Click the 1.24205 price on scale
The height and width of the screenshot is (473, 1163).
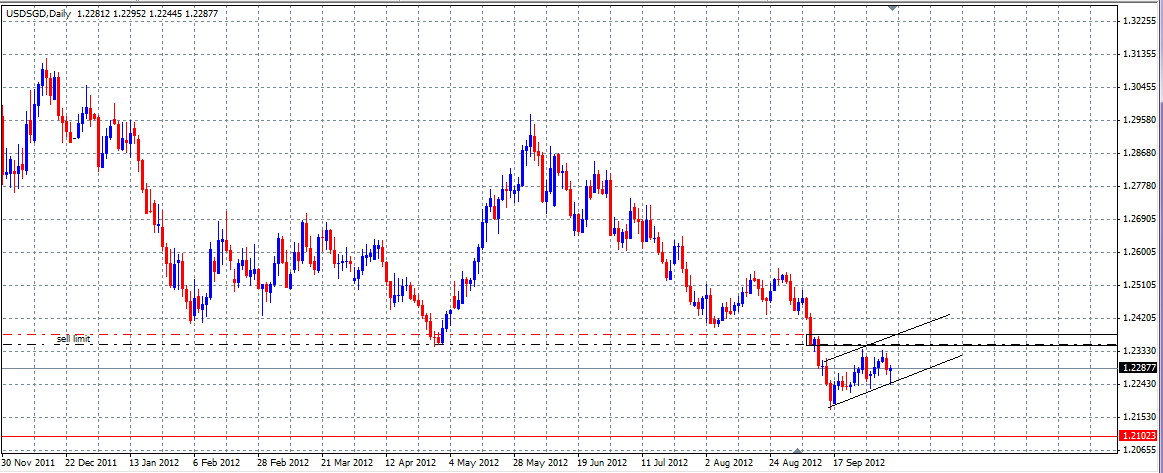click(1139, 318)
